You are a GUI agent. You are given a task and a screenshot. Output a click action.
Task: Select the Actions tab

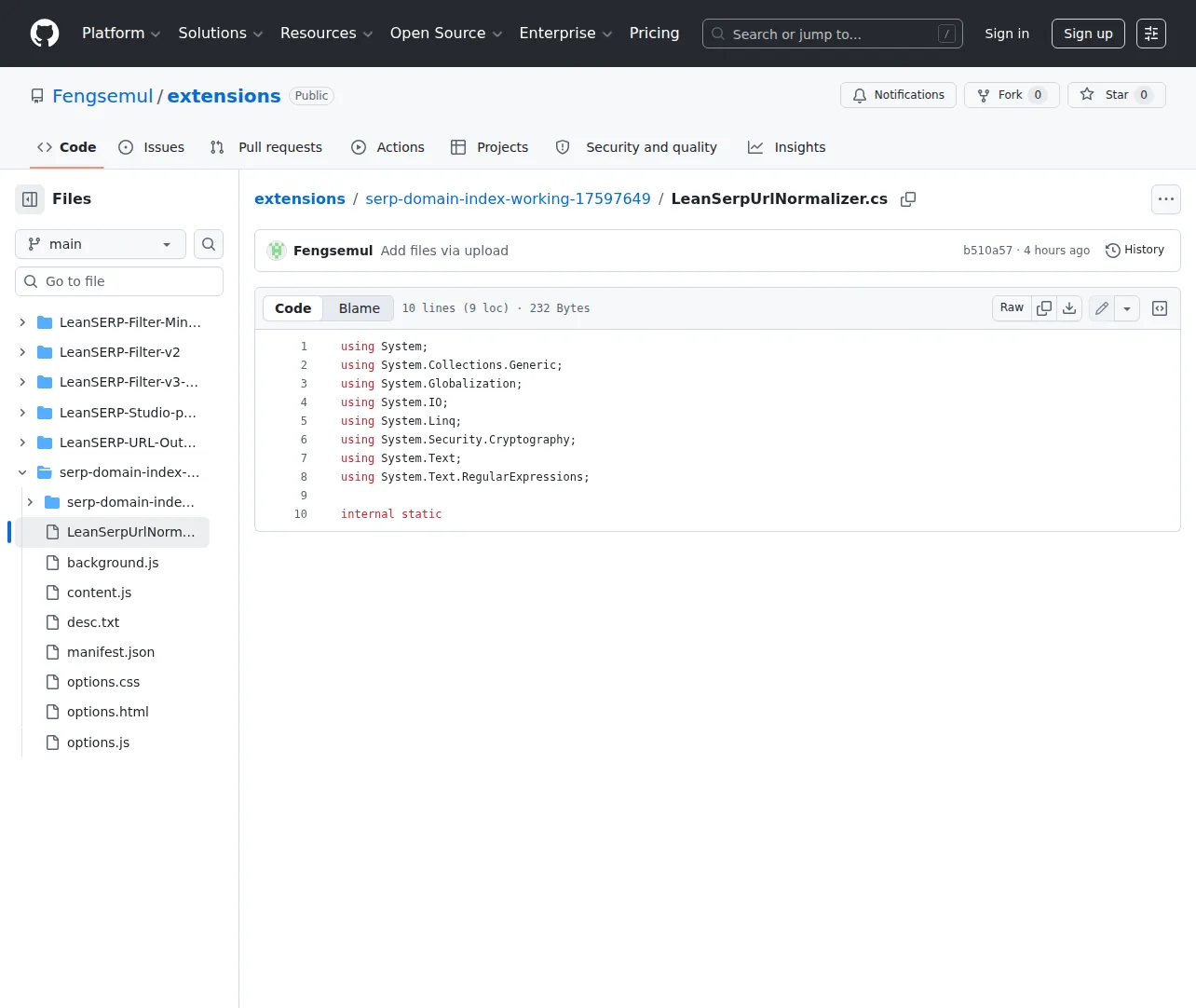[x=387, y=147]
